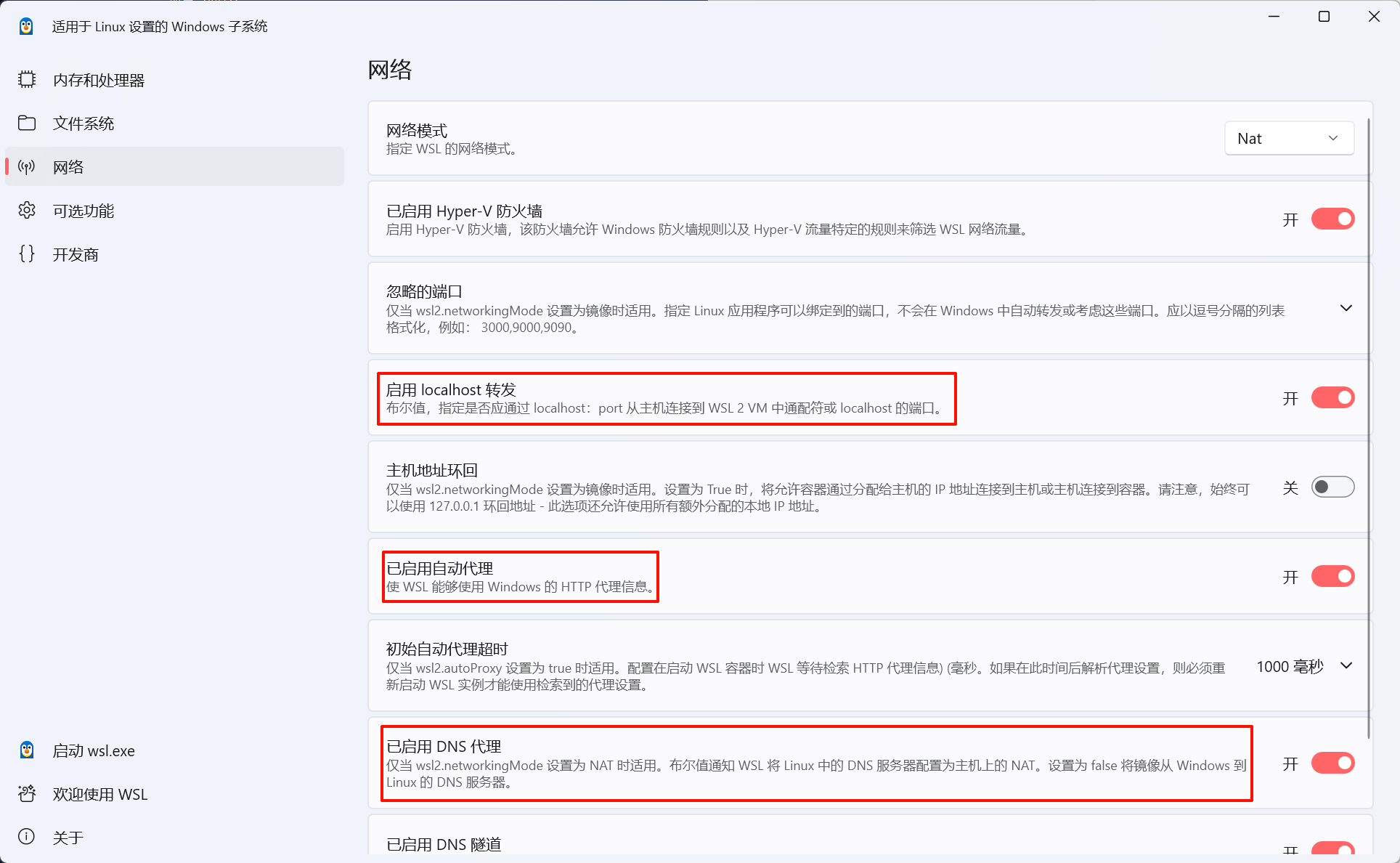
Task: Toggle the 已启用 DNS 代理 switch
Action: click(x=1332, y=763)
